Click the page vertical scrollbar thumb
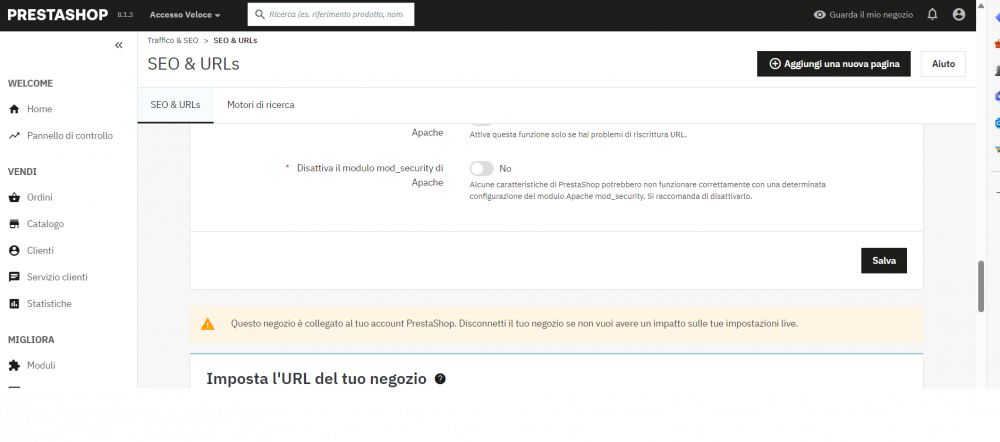The width and height of the screenshot is (1000, 442). 982,286
